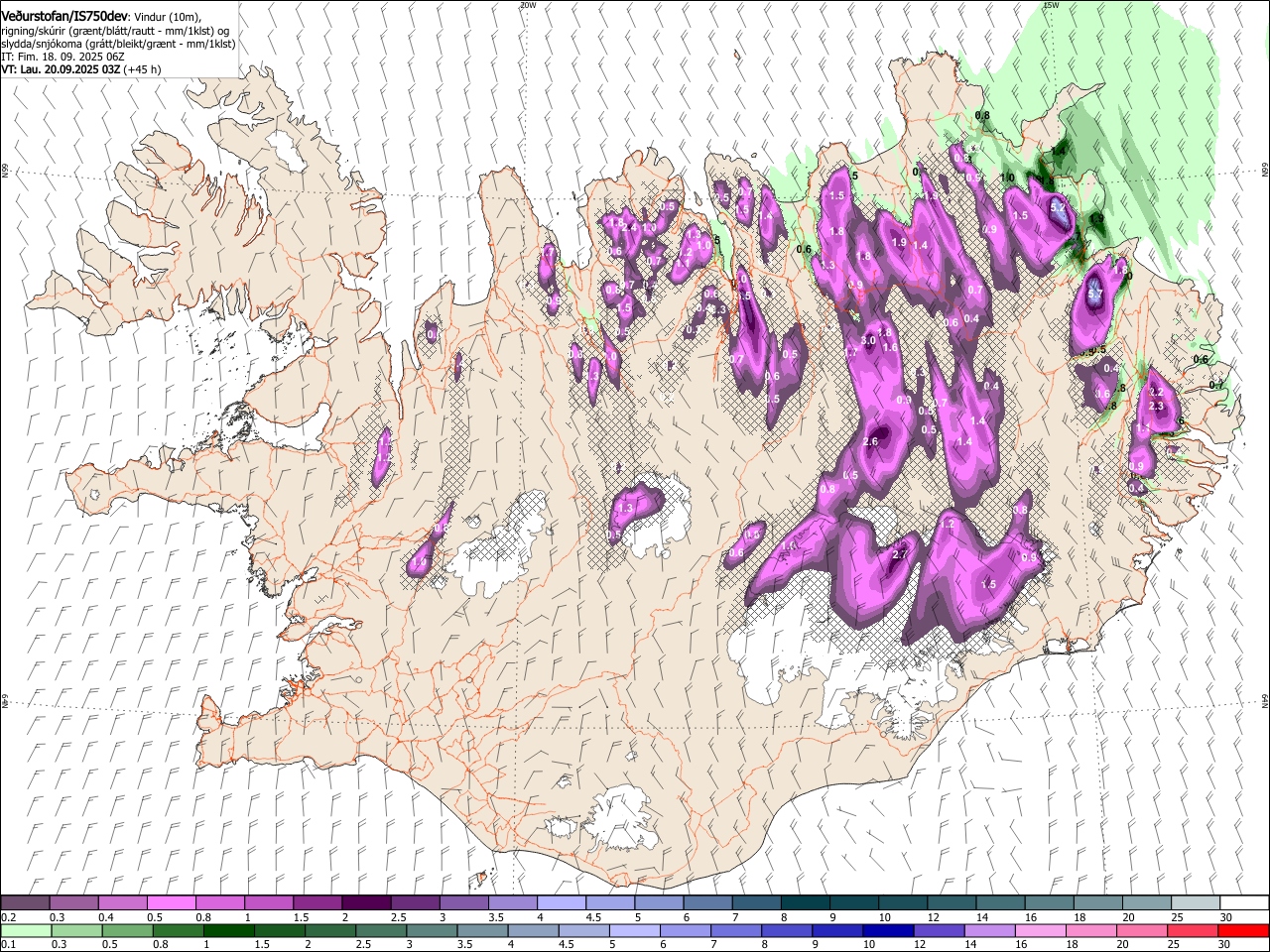Select palest green lower swatch at 0.1
Image resolution: width=1270 pixels, height=952 pixels.
click(x=26, y=930)
